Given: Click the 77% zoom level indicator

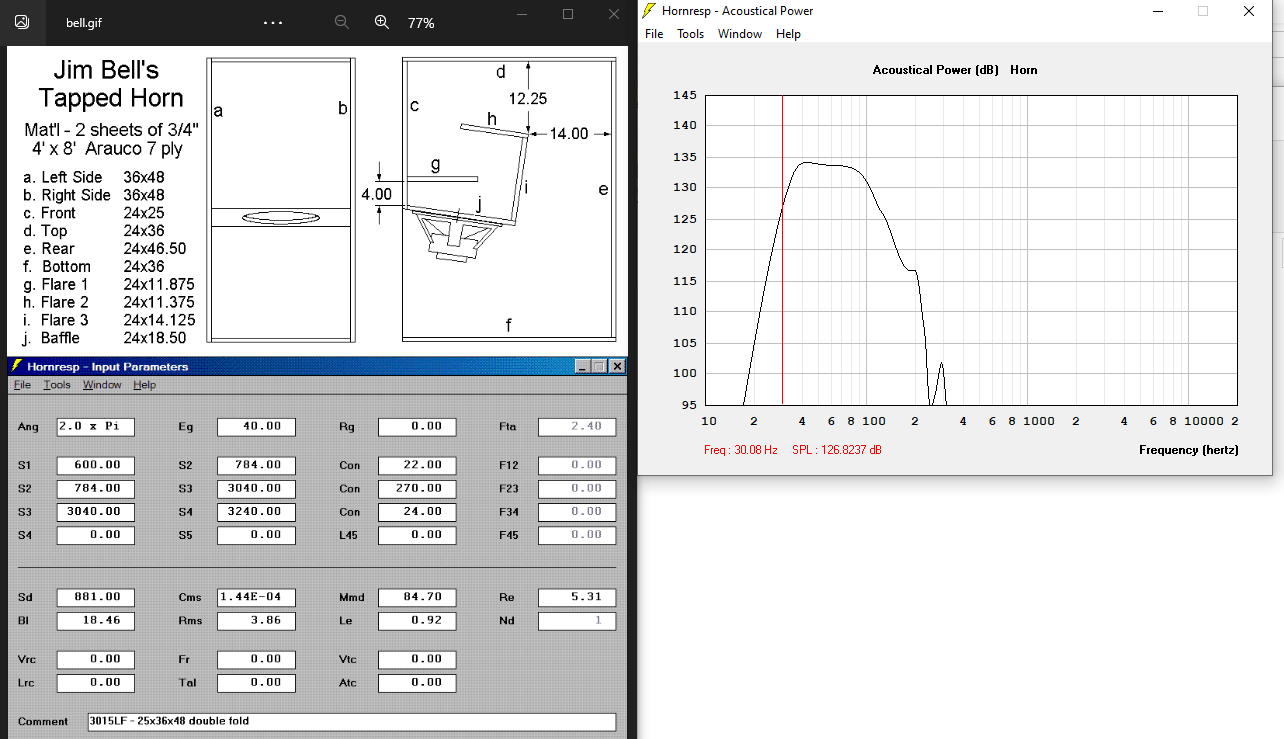Looking at the screenshot, I should point(421,22).
